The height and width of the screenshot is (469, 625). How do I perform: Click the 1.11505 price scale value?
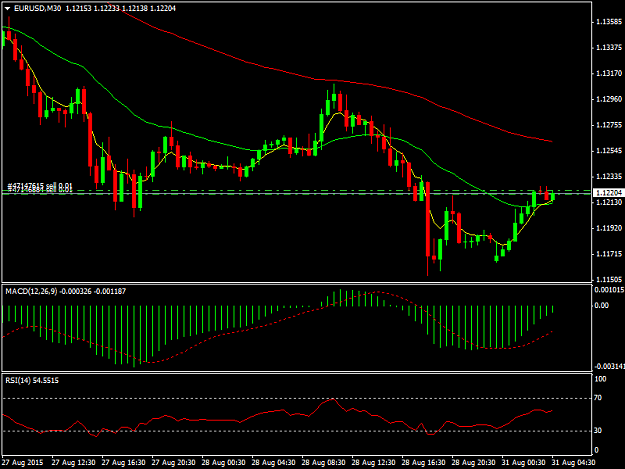(x=609, y=280)
